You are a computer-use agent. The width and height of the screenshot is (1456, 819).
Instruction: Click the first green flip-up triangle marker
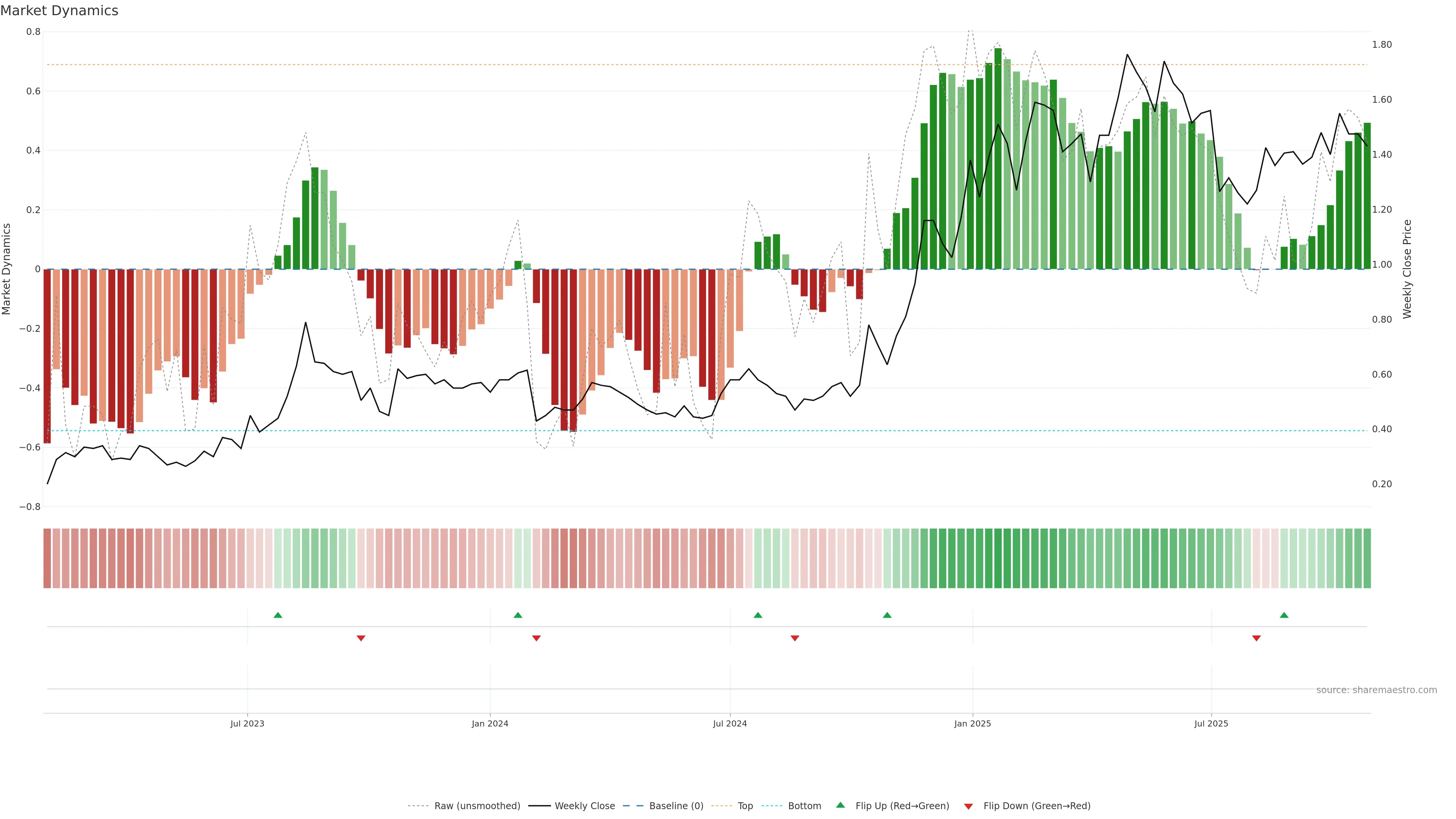coord(278,615)
